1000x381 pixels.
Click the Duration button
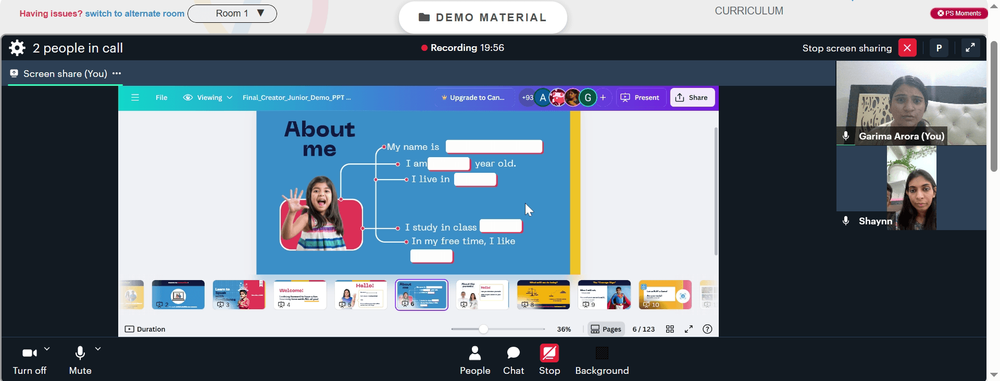[145, 329]
